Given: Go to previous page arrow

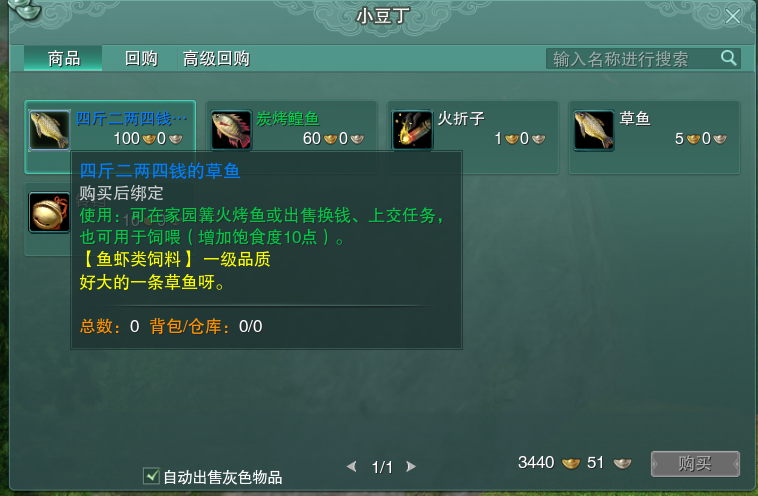Looking at the screenshot, I should [352, 467].
